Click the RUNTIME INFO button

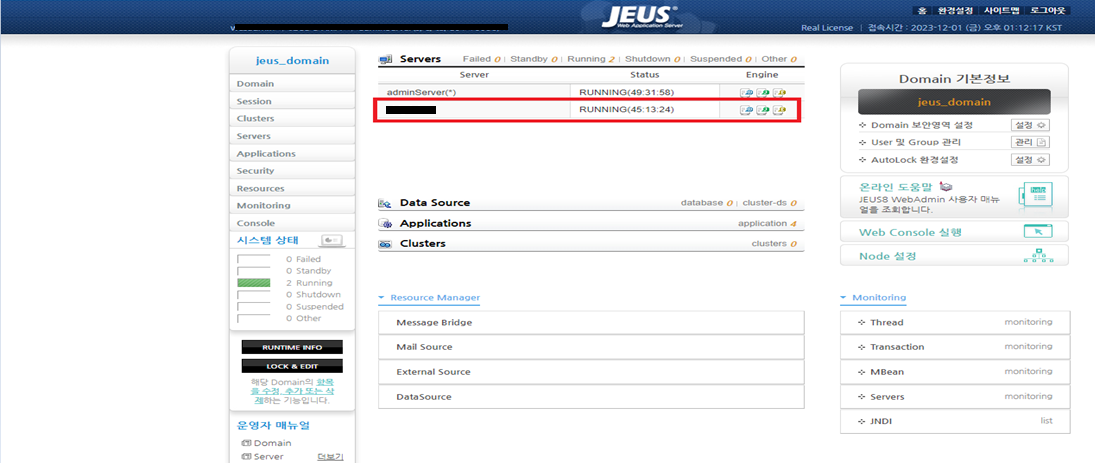(x=292, y=347)
